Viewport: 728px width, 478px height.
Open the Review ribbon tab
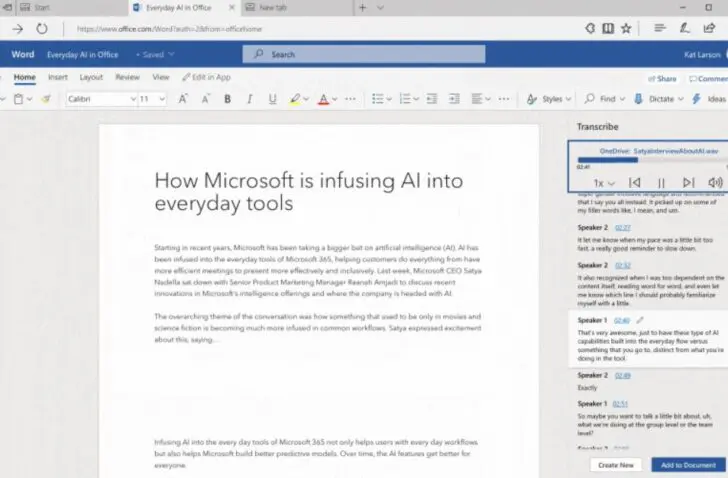tap(127, 78)
